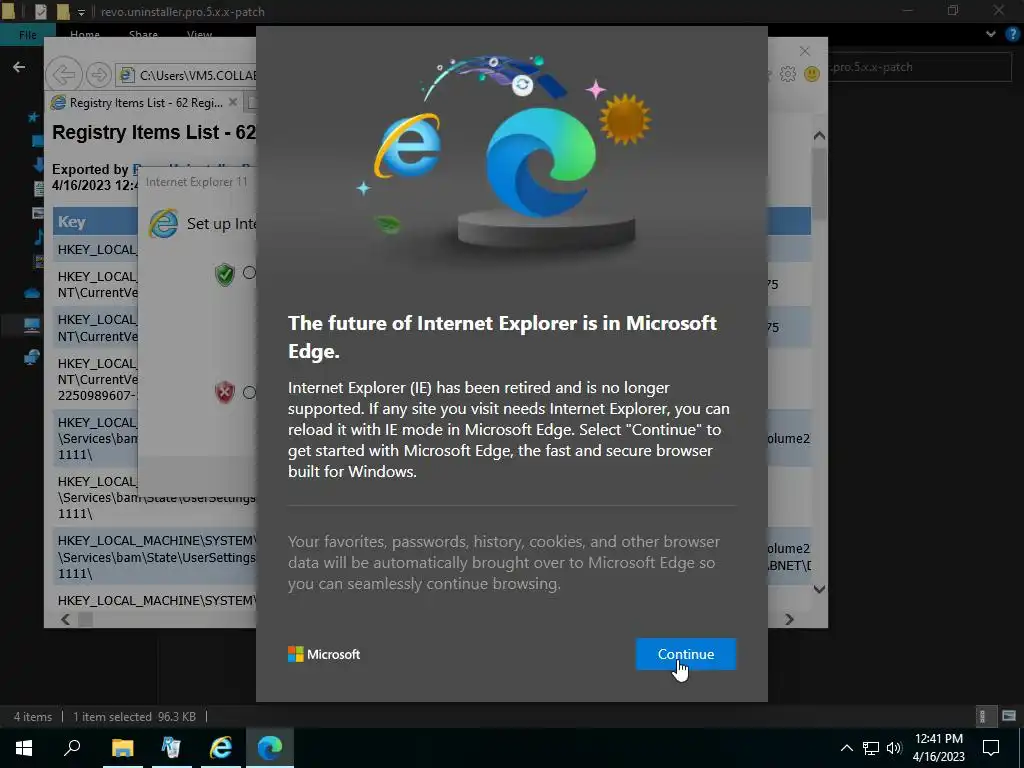Open the notification center
Screen dimensions: 1024x768
point(991,748)
